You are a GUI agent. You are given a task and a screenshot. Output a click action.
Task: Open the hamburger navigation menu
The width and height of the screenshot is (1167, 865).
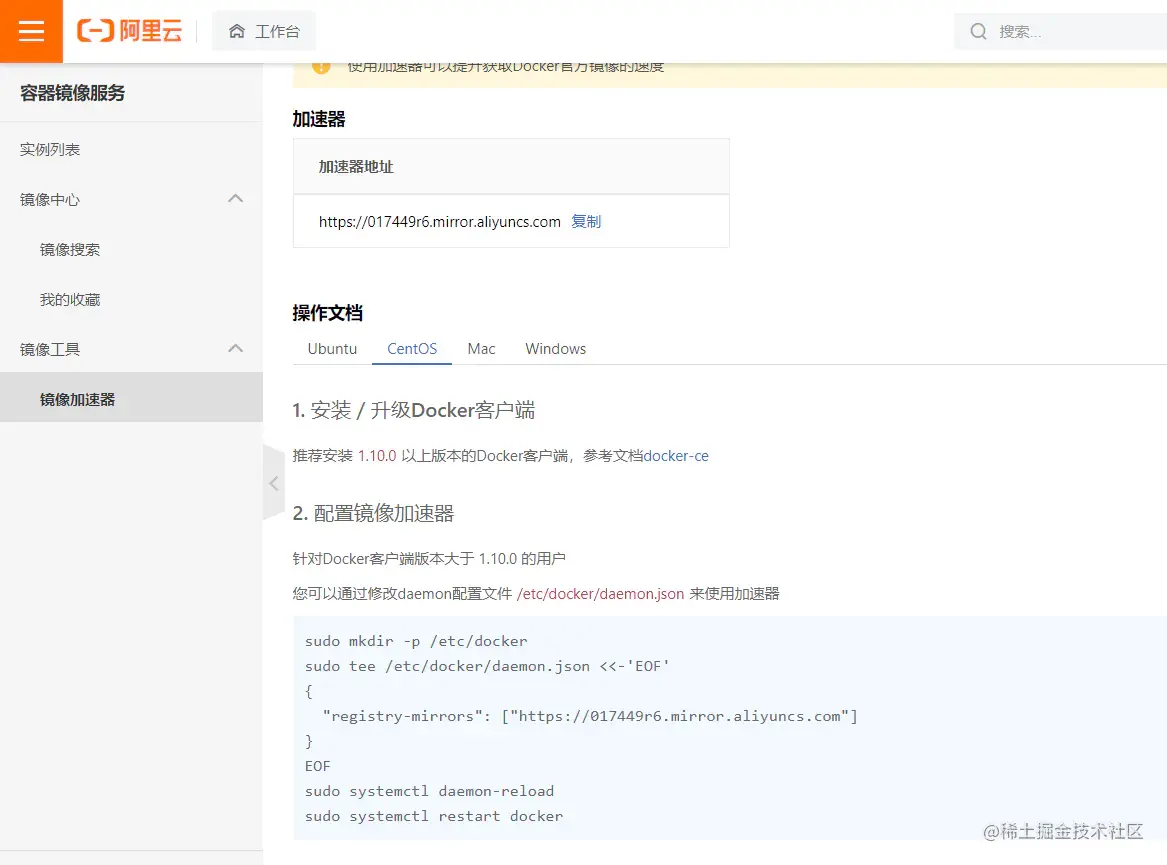(31, 31)
